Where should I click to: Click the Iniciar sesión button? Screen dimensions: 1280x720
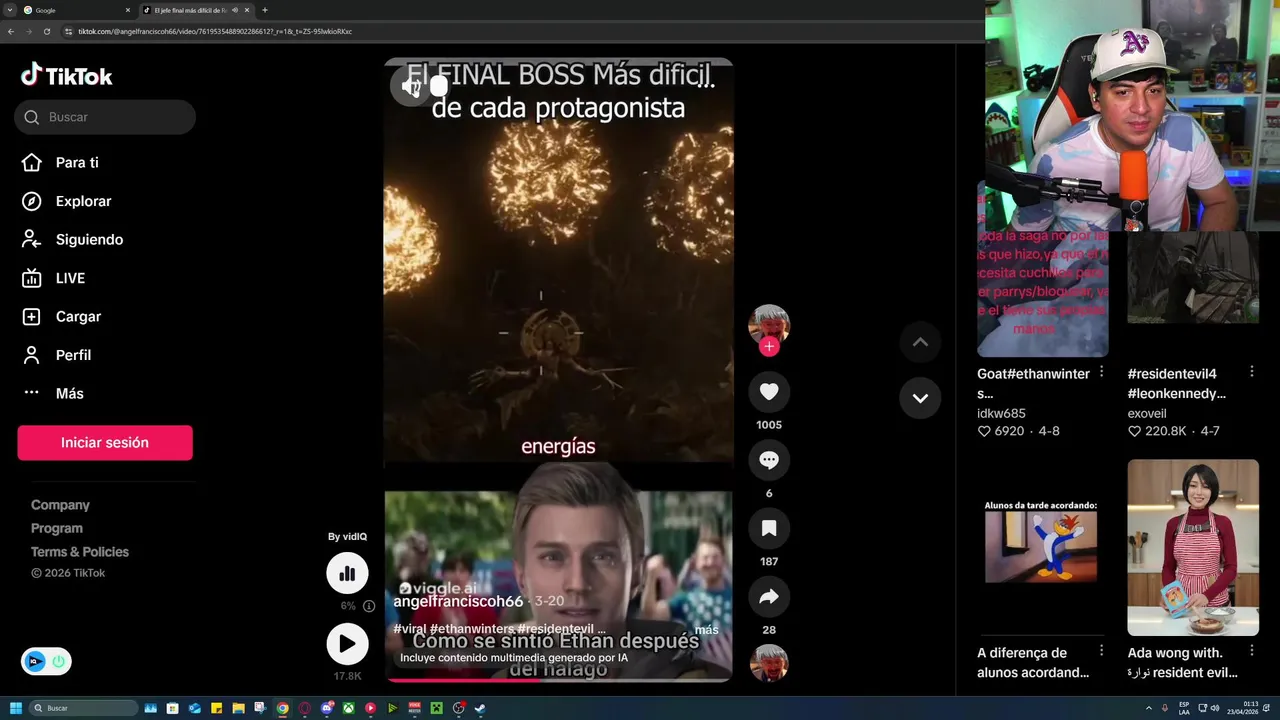105,443
